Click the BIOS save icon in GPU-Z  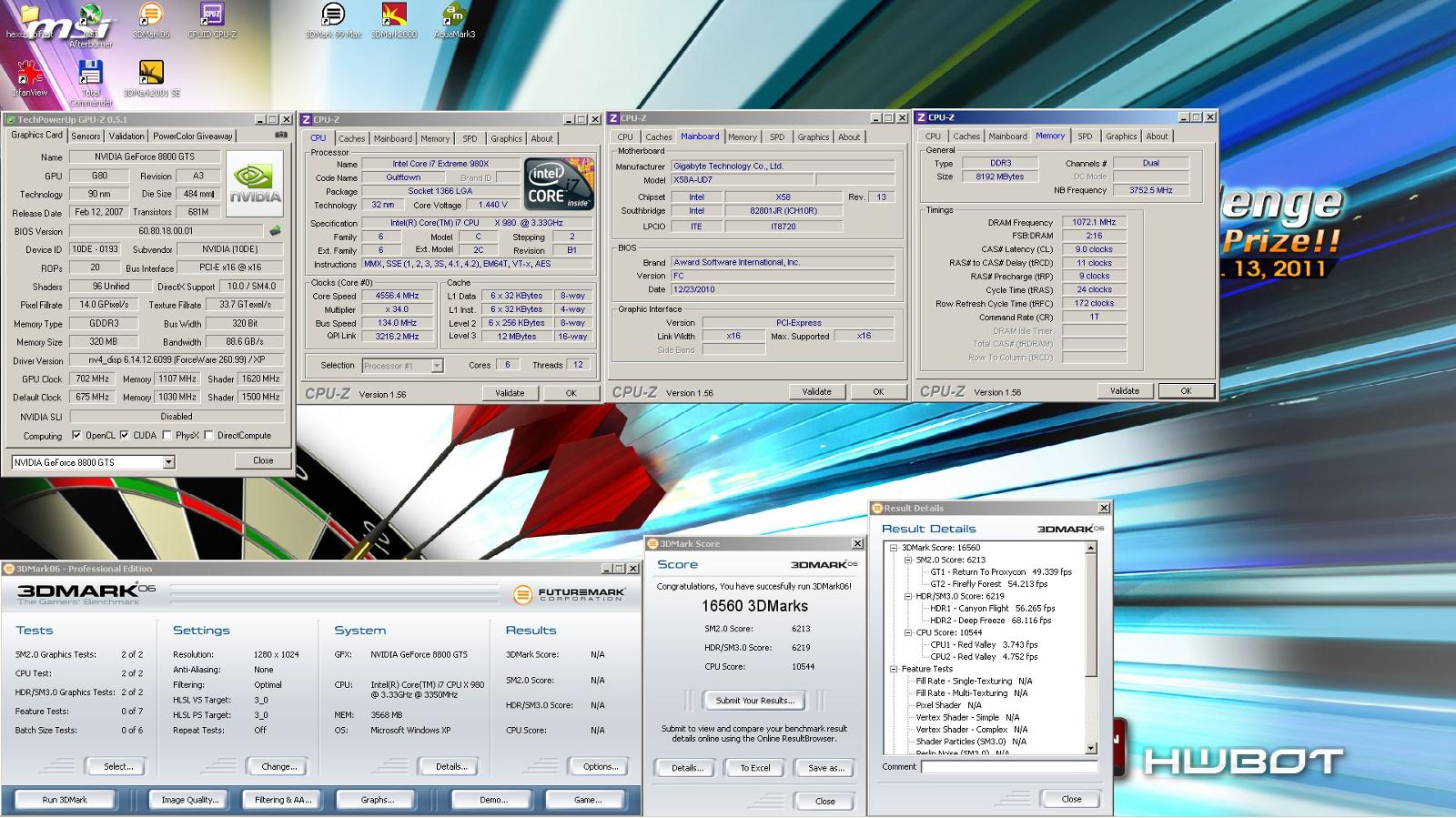(x=275, y=231)
